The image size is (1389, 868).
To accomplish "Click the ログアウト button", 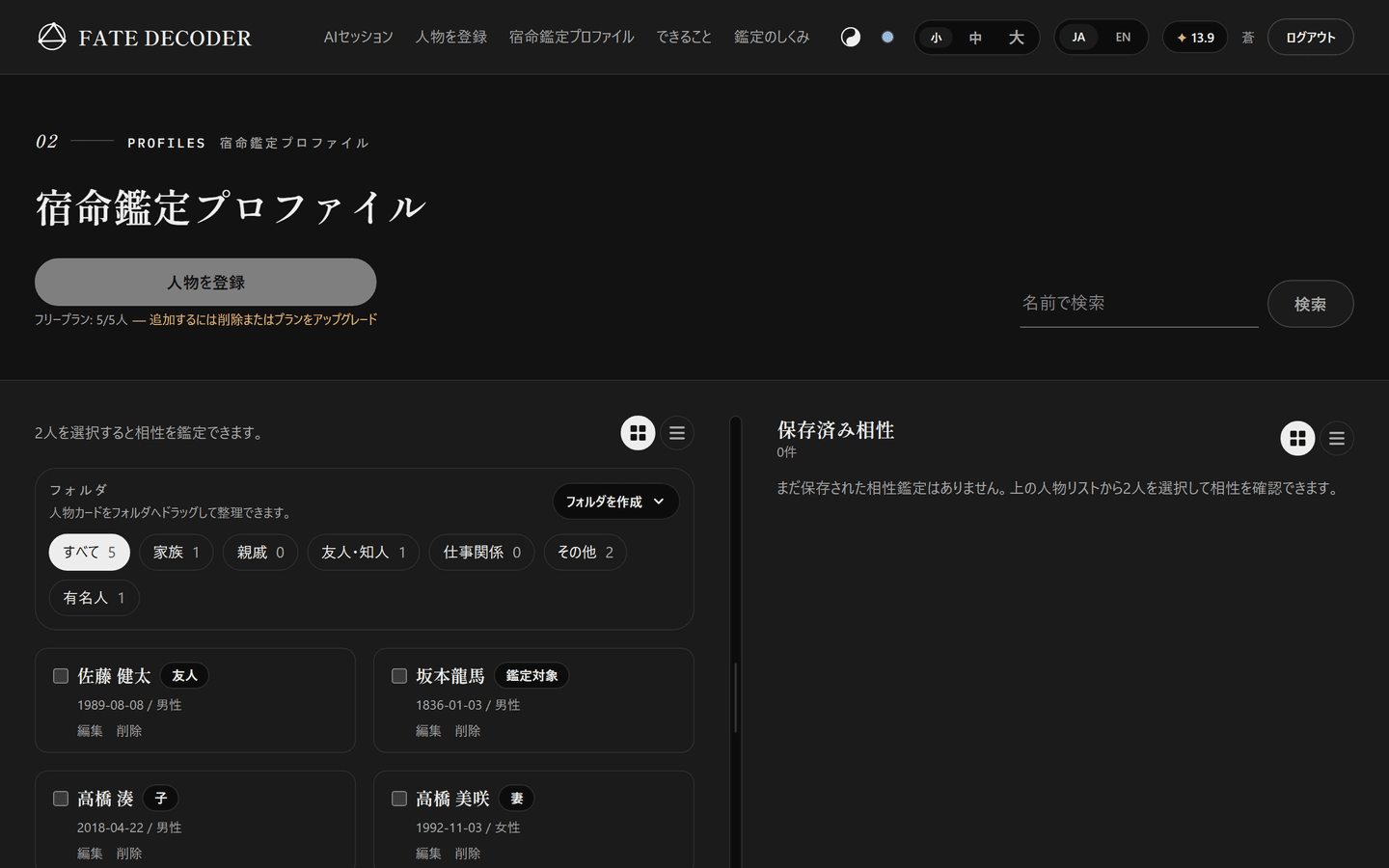I will pyautogui.click(x=1310, y=38).
